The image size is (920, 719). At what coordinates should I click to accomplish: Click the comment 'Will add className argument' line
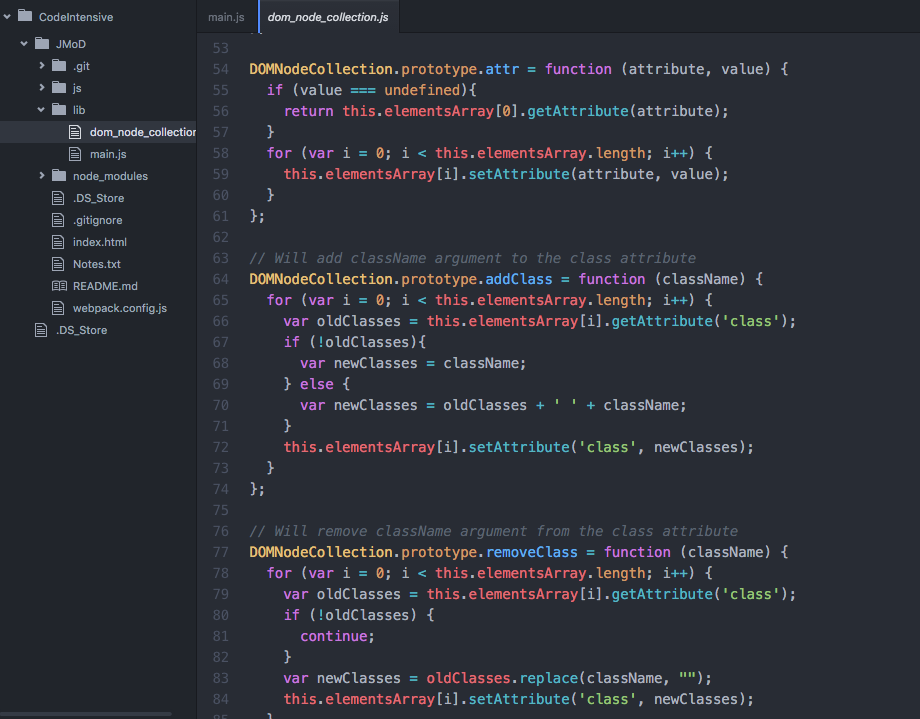coord(472,258)
